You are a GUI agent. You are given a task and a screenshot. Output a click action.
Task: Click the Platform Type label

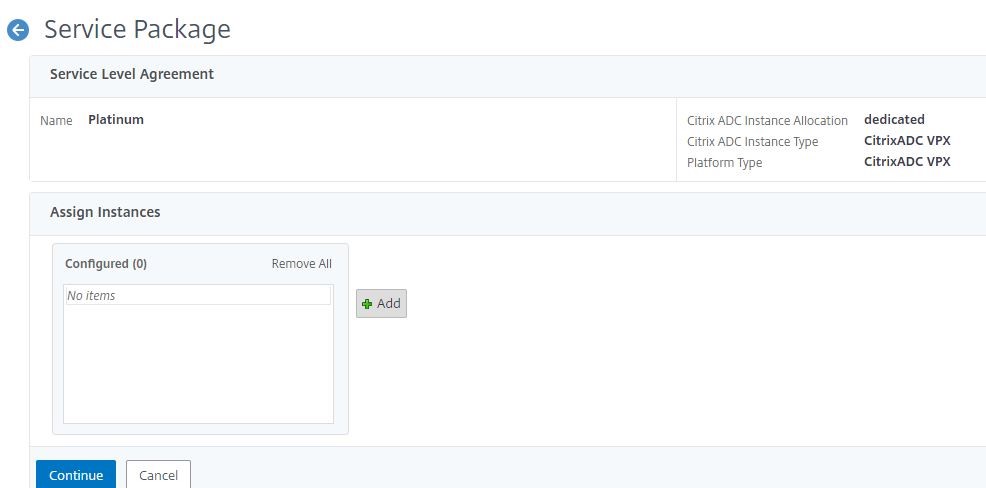(724, 162)
